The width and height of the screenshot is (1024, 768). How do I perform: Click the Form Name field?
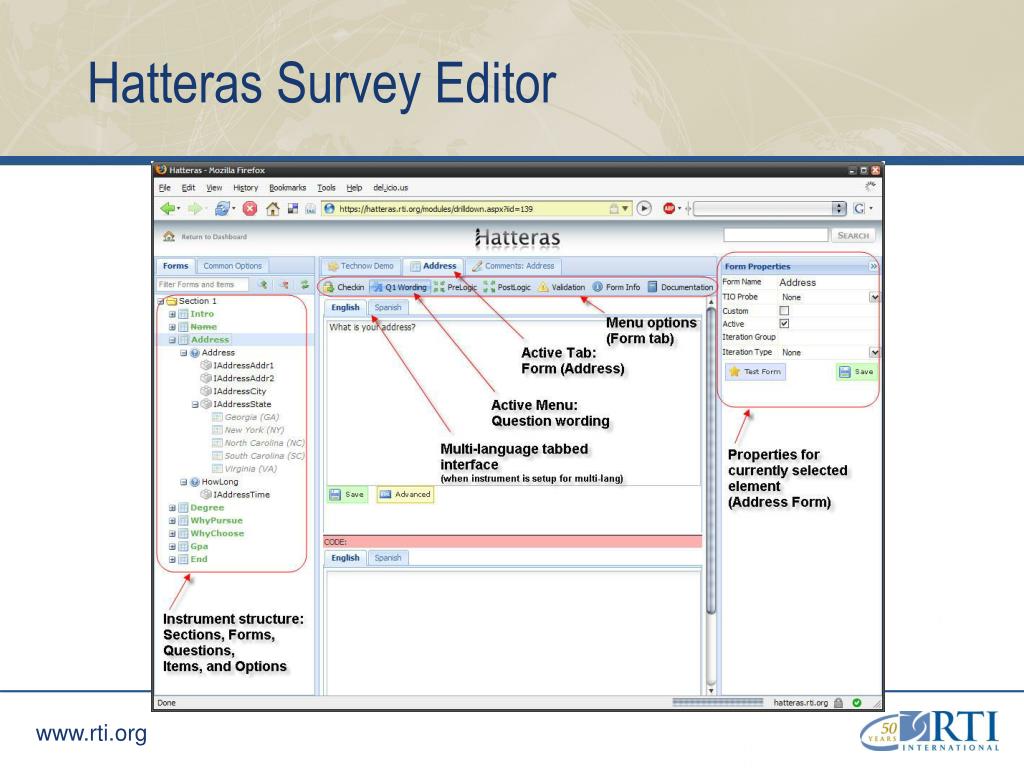point(827,282)
